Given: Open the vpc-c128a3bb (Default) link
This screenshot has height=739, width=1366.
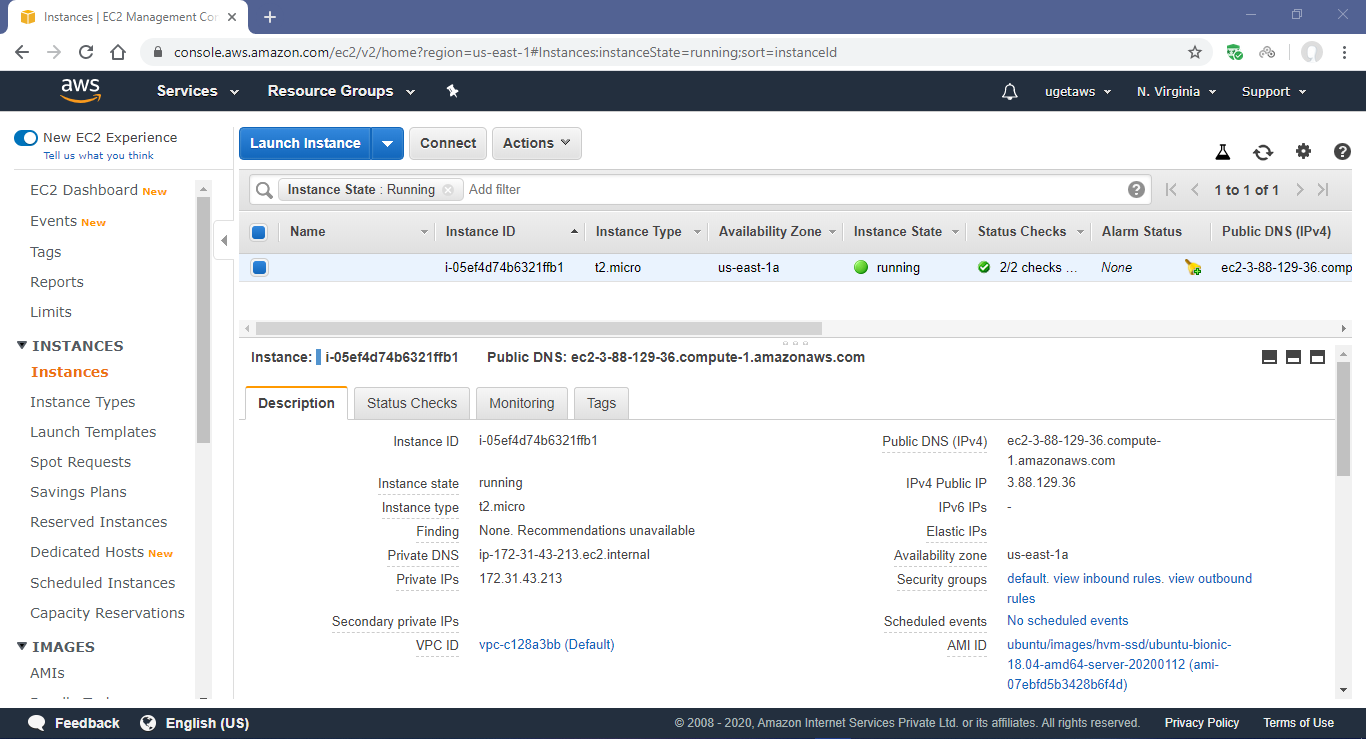Looking at the screenshot, I should click(x=547, y=645).
